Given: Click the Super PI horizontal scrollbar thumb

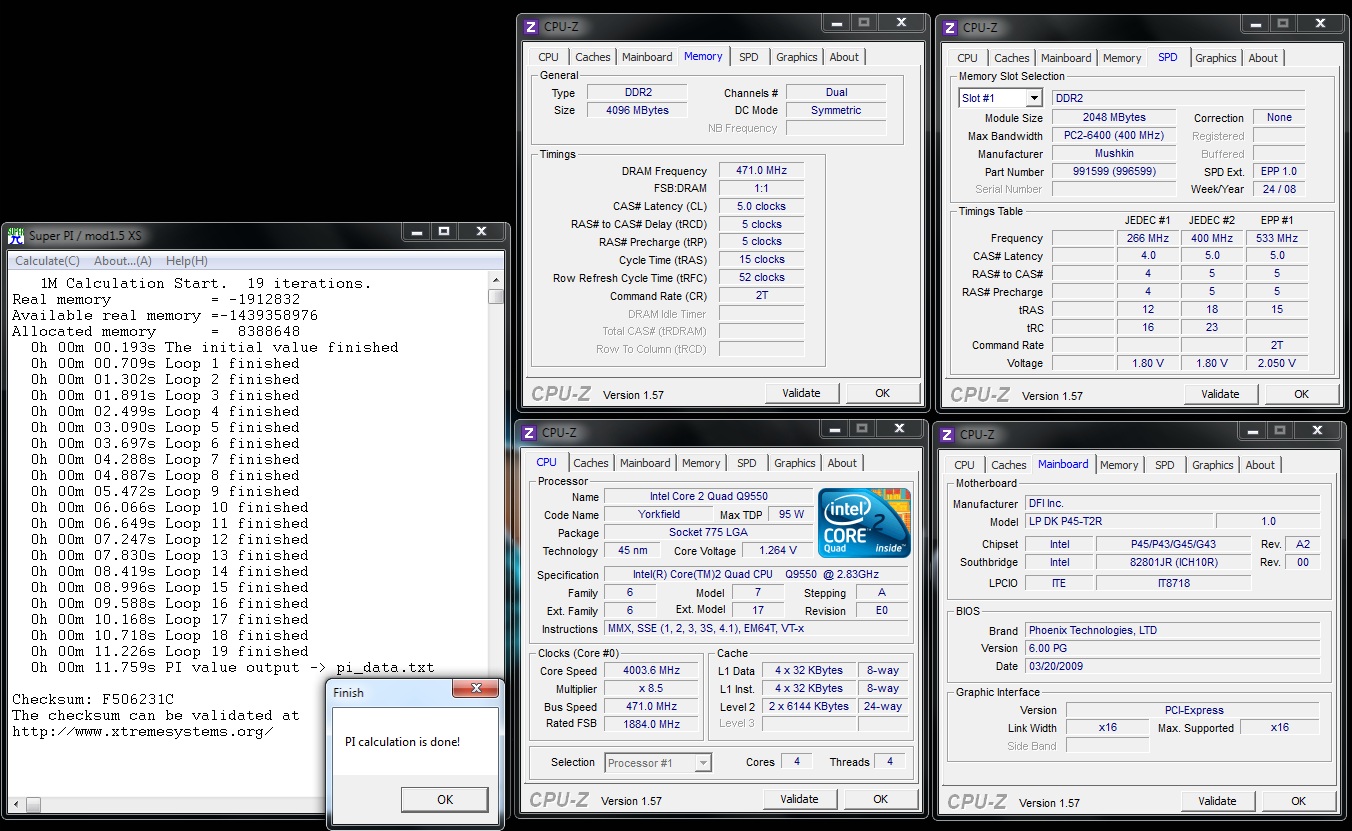Looking at the screenshot, I should click(x=34, y=804).
